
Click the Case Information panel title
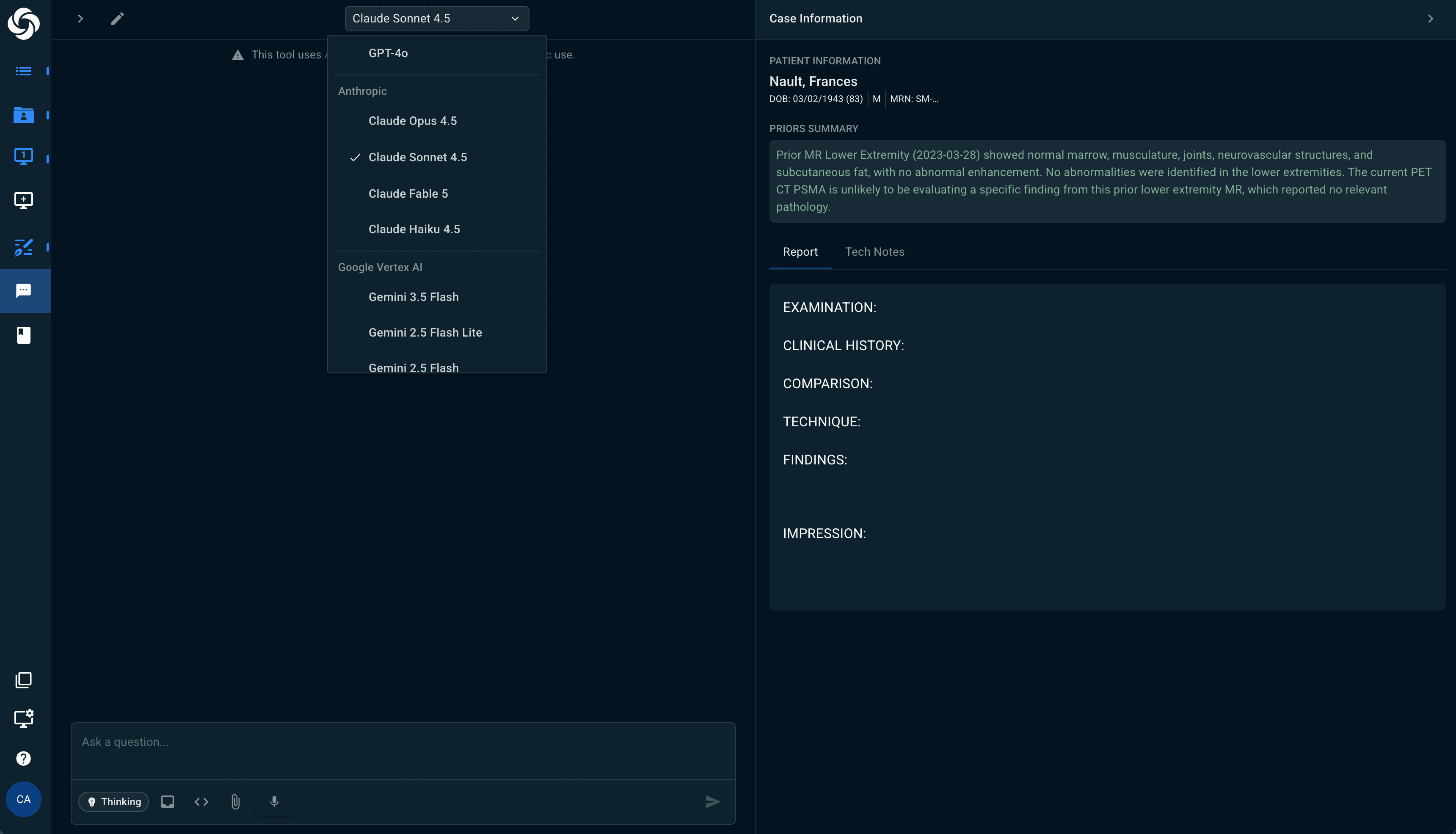point(815,19)
